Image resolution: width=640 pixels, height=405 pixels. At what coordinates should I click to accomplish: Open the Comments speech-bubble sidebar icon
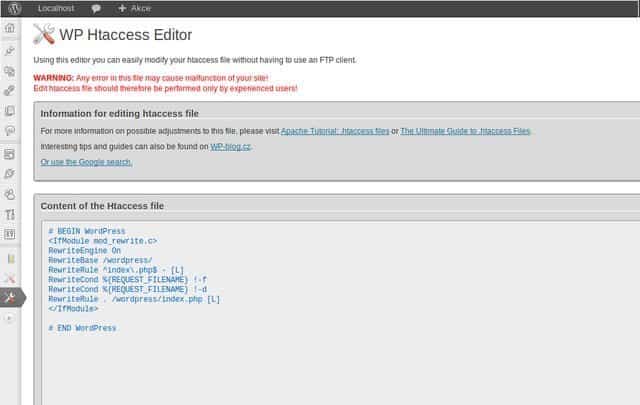pos(10,131)
